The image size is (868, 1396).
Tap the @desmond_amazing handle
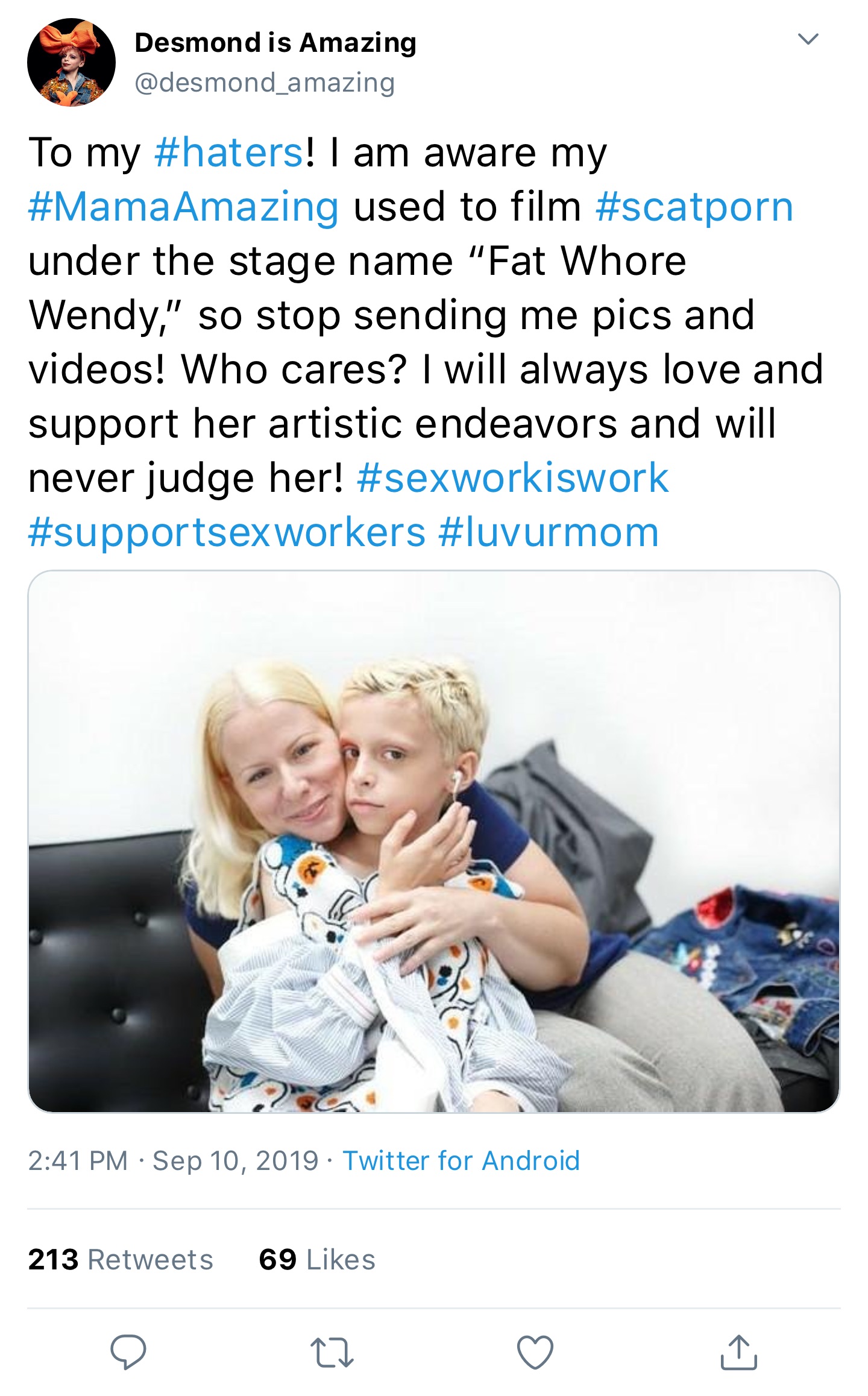pyautogui.click(x=265, y=83)
